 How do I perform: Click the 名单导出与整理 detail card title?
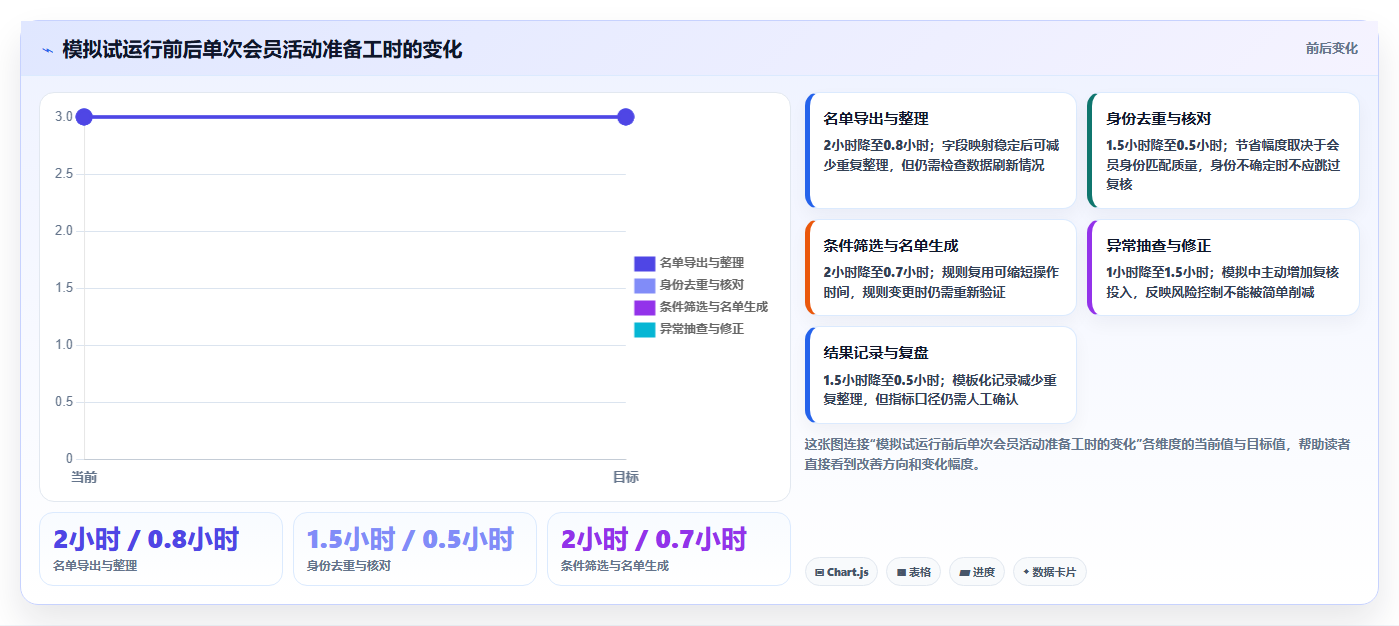876,118
